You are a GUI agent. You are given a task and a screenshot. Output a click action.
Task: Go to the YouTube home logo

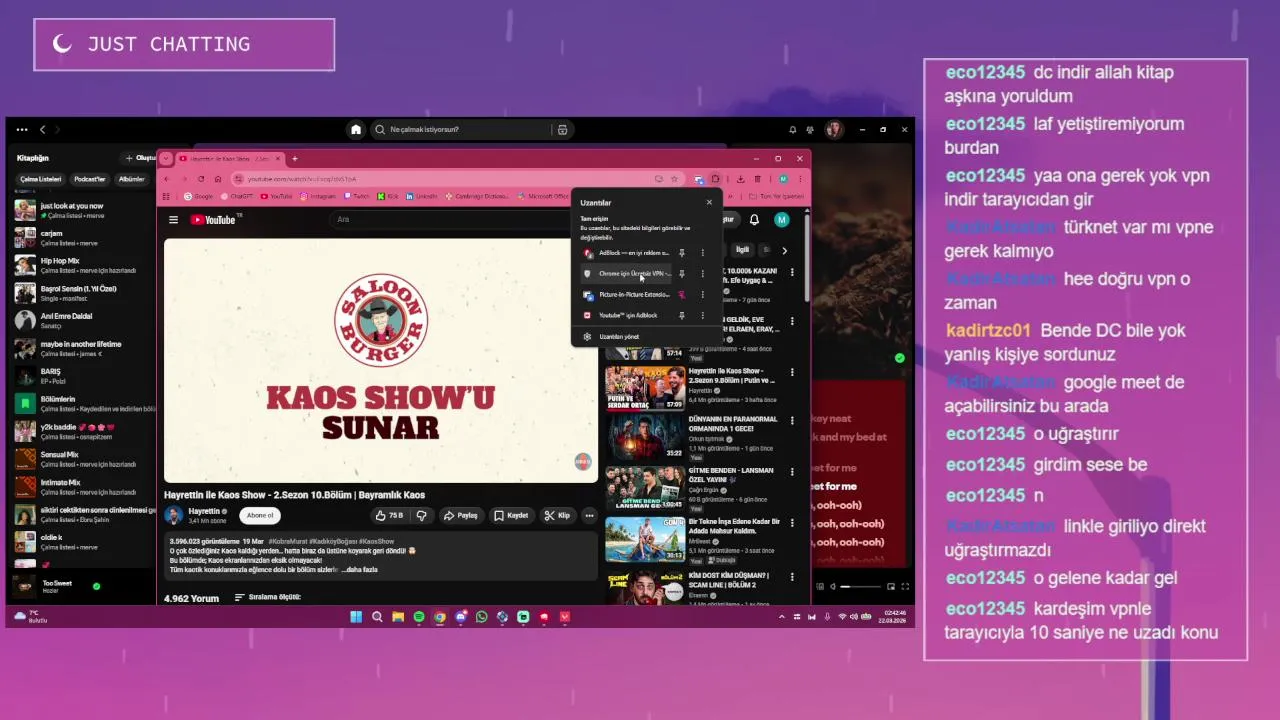click(213, 220)
